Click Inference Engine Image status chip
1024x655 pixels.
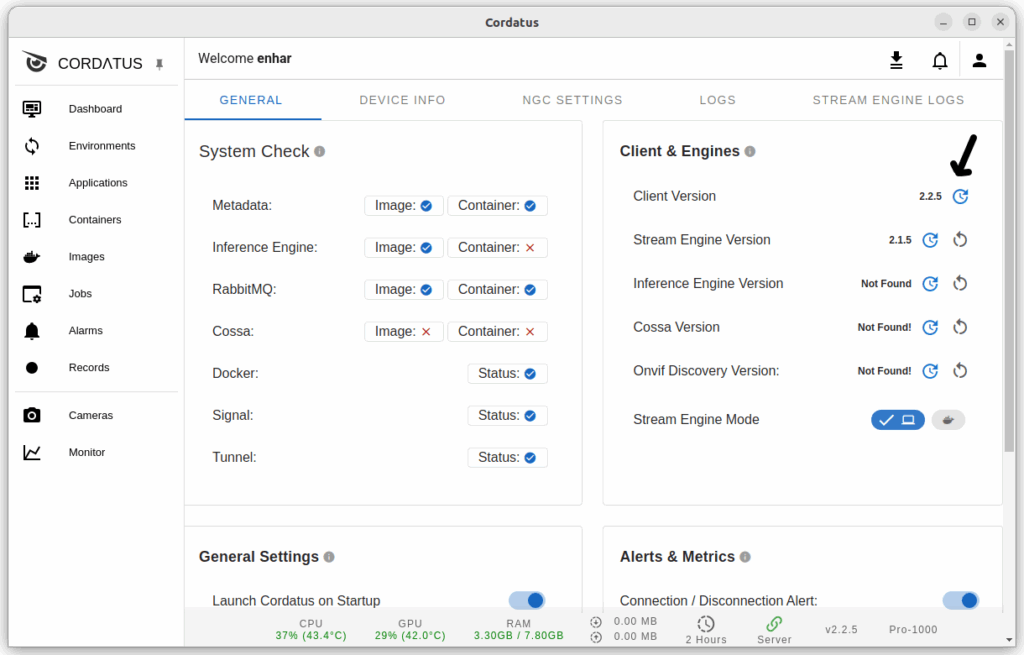coord(404,248)
